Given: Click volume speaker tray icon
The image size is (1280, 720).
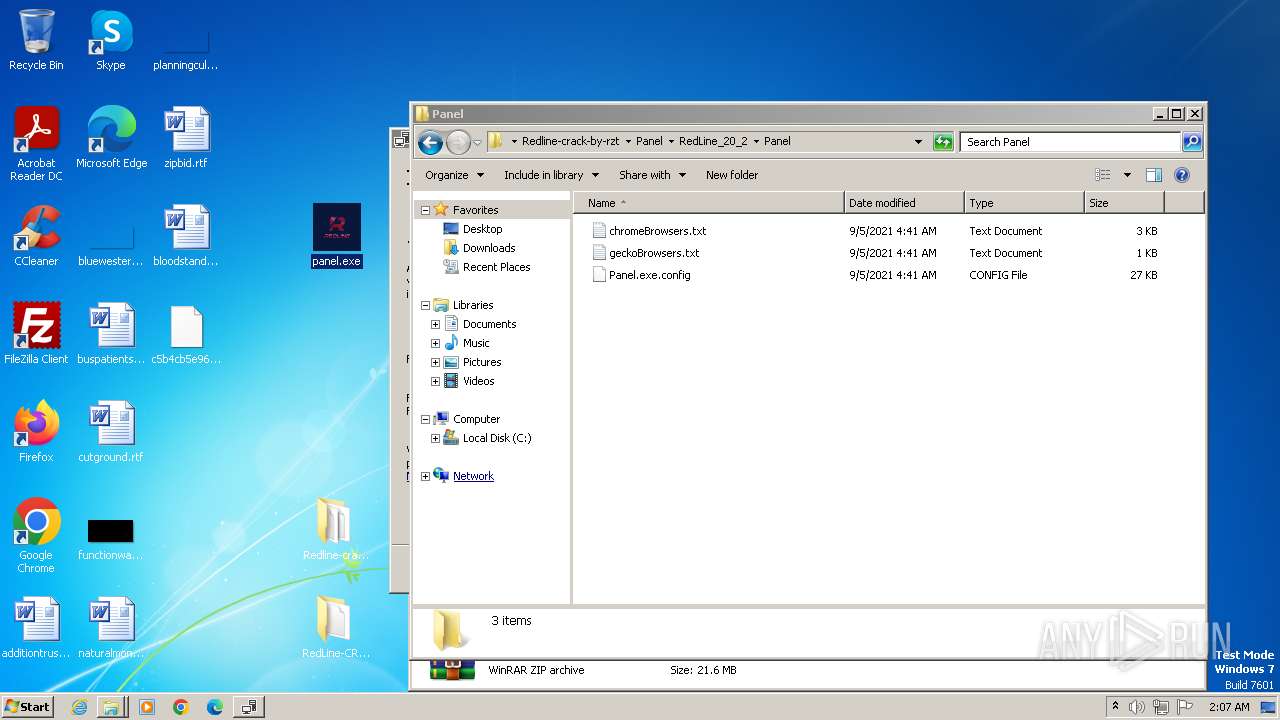Looking at the screenshot, I should click(1137, 707).
